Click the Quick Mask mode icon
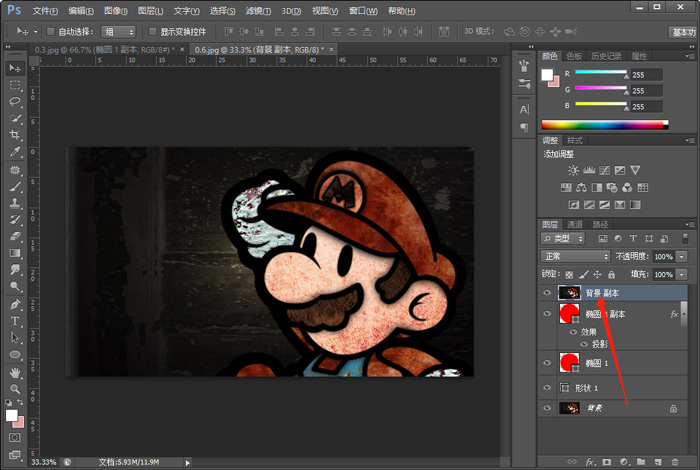The image size is (700, 470). pyautogui.click(x=15, y=437)
